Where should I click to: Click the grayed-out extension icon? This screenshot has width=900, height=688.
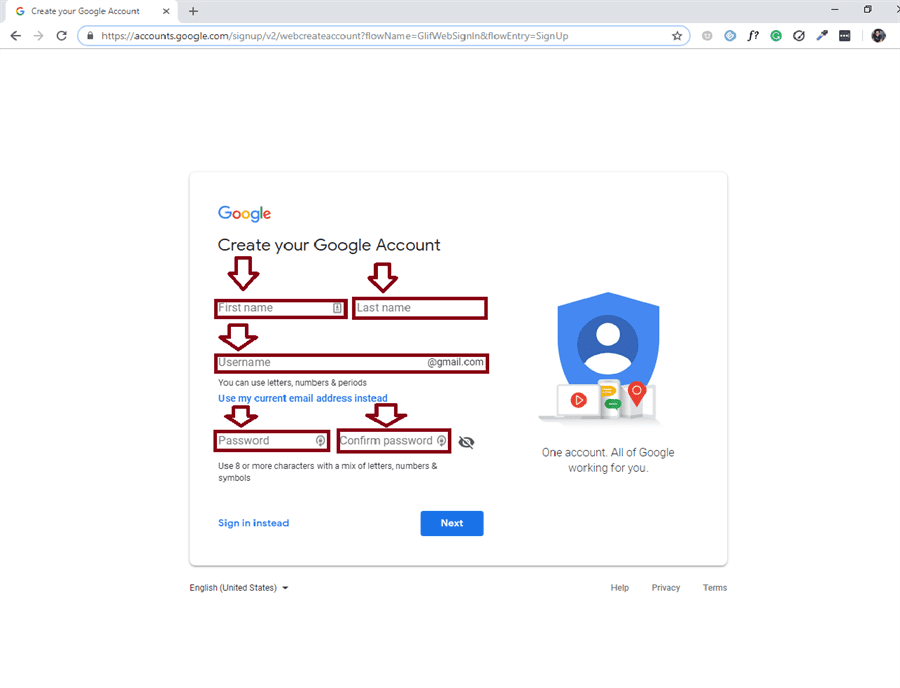pos(706,35)
